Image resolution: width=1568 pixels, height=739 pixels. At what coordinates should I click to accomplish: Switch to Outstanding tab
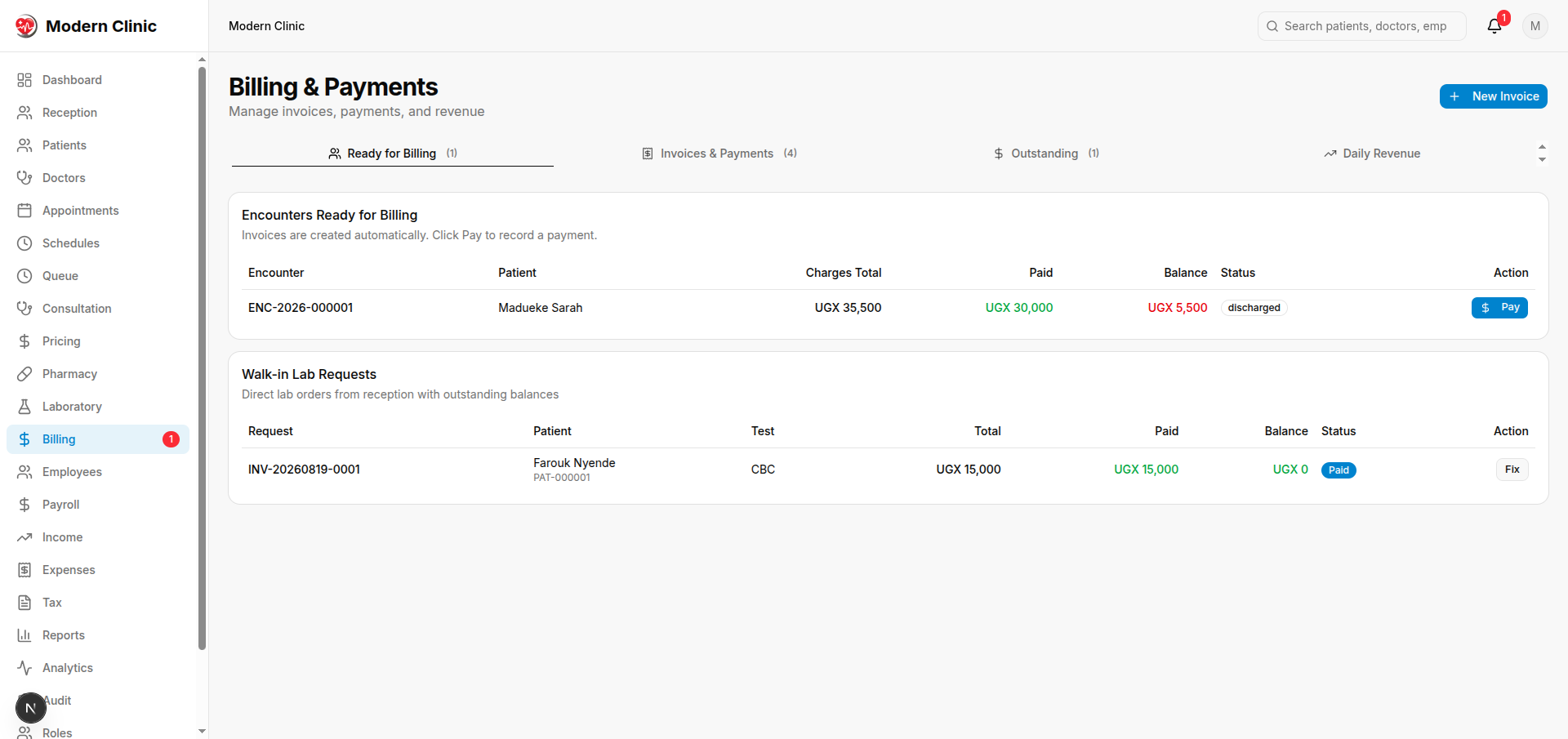(x=1046, y=154)
